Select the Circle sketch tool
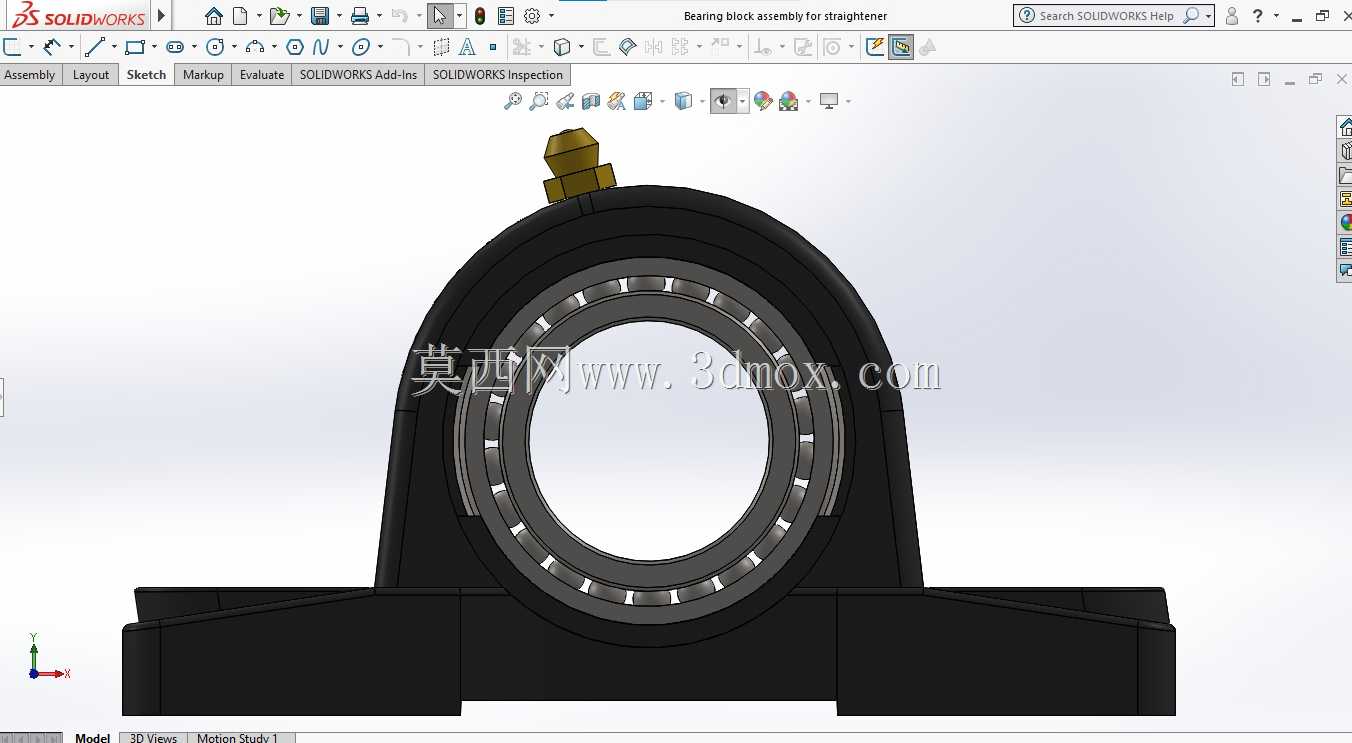 (214, 47)
